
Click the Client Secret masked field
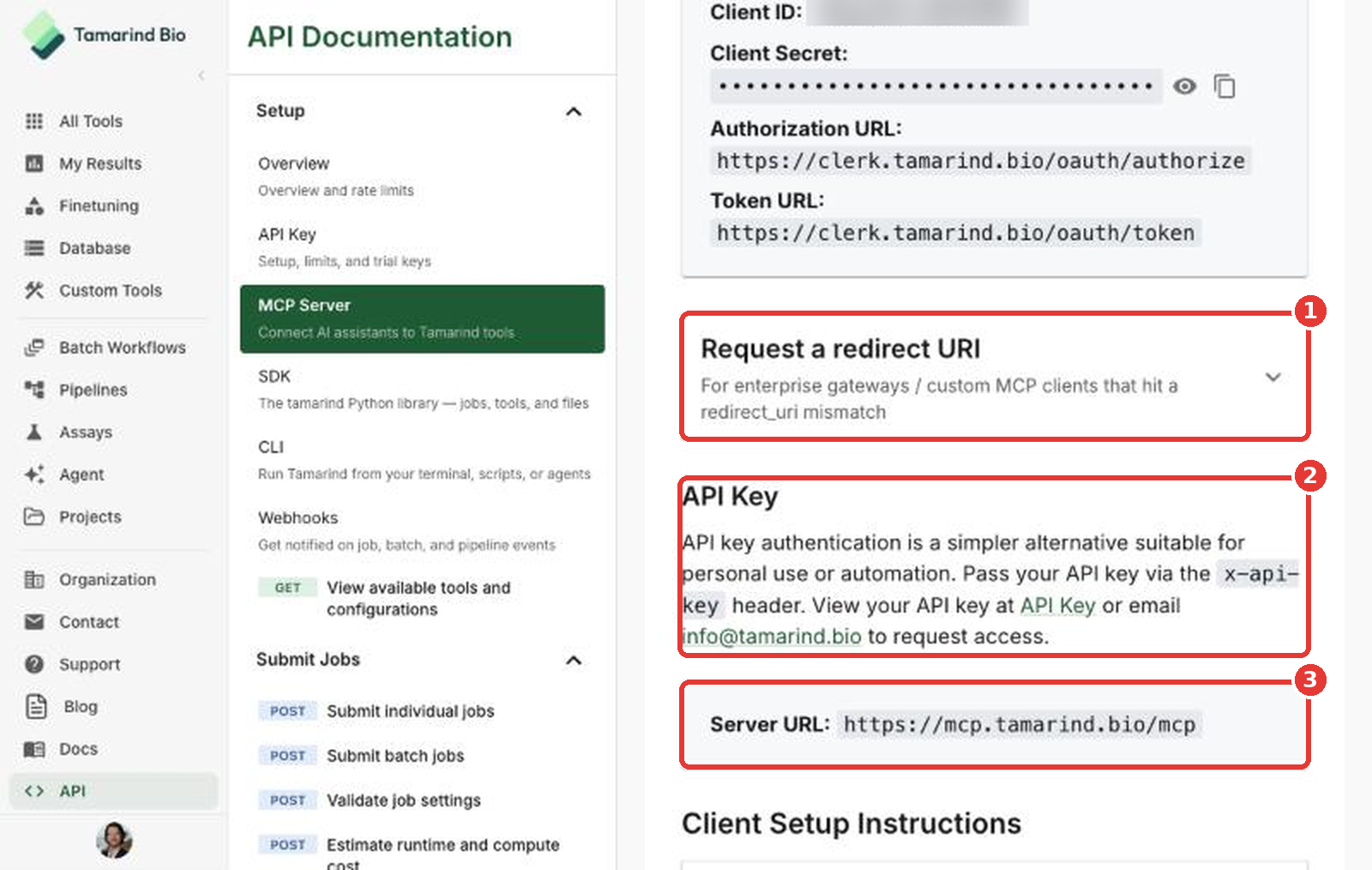point(936,87)
